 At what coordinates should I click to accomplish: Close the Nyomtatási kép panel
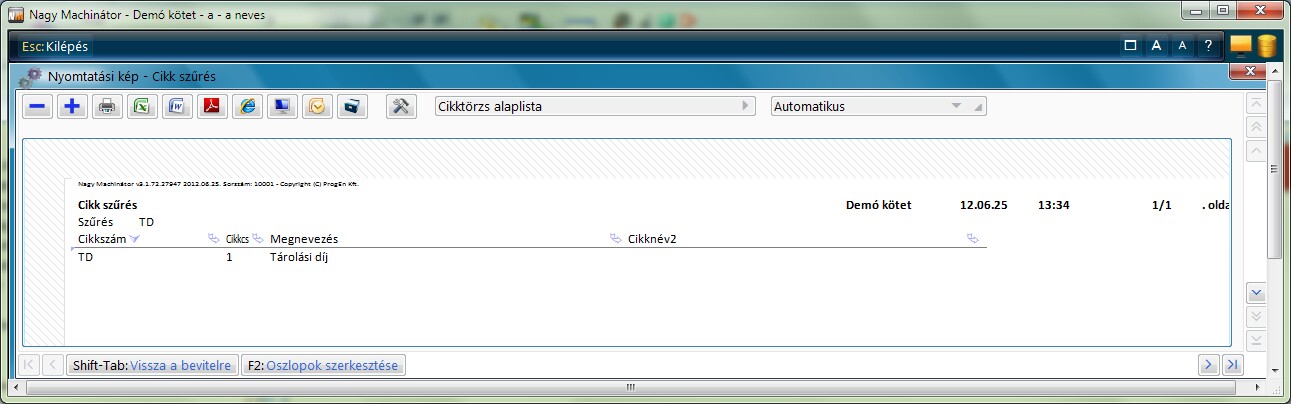point(1249,71)
